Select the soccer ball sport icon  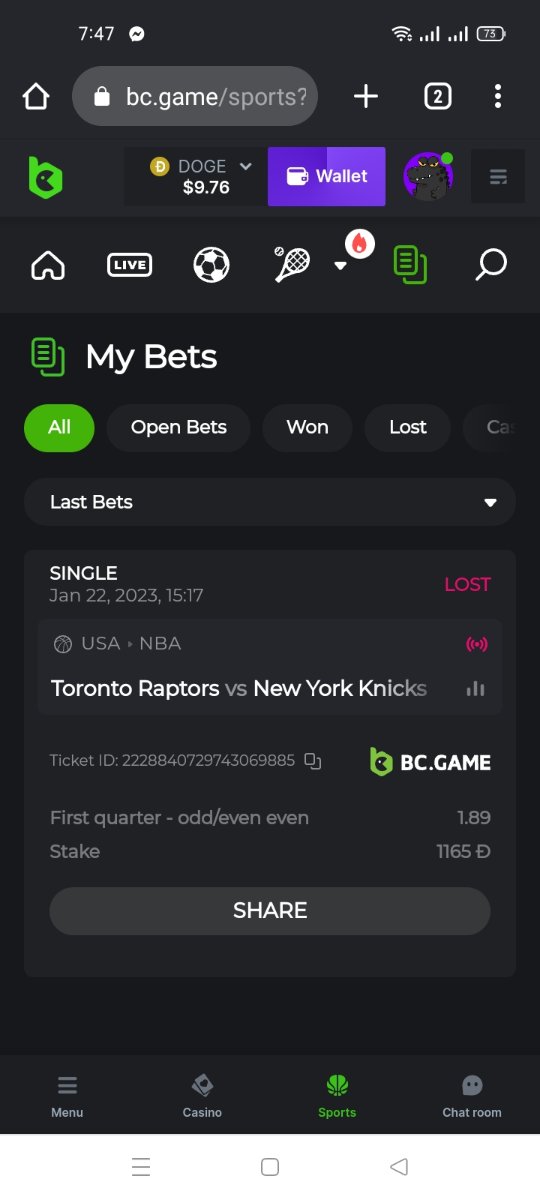click(x=211, y=265)
